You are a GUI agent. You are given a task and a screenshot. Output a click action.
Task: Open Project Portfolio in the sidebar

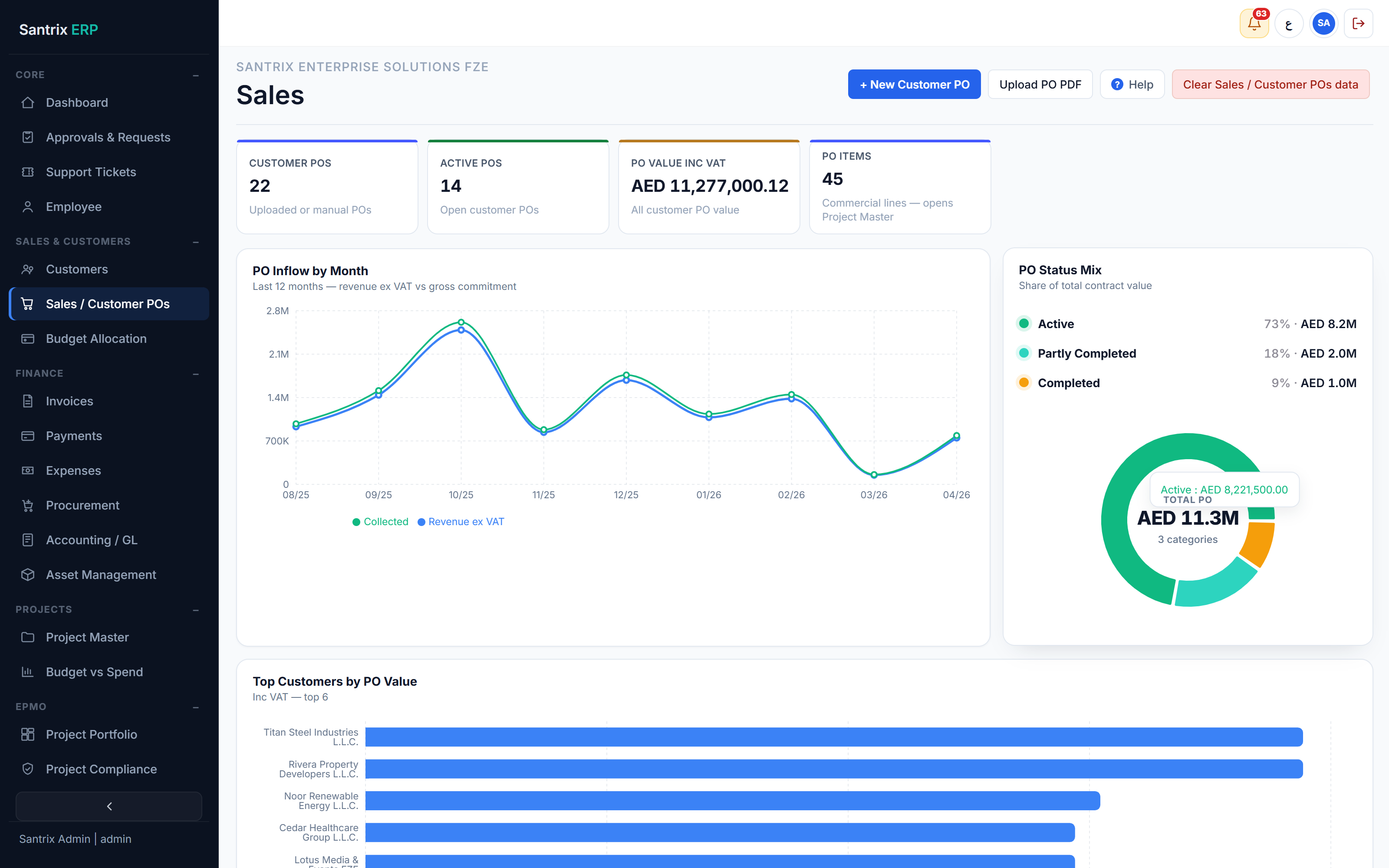109,735
